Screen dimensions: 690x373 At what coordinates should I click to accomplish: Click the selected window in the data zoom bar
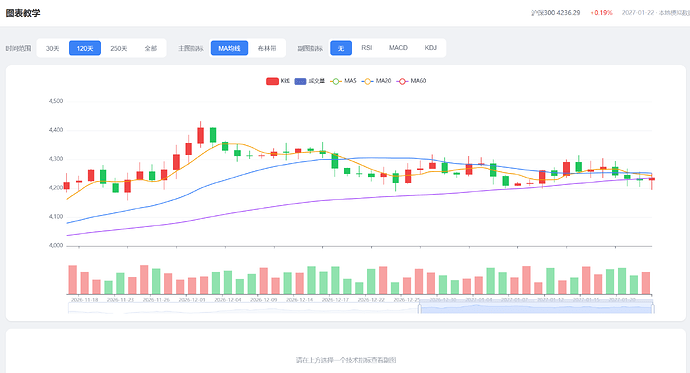pos(536,309)
